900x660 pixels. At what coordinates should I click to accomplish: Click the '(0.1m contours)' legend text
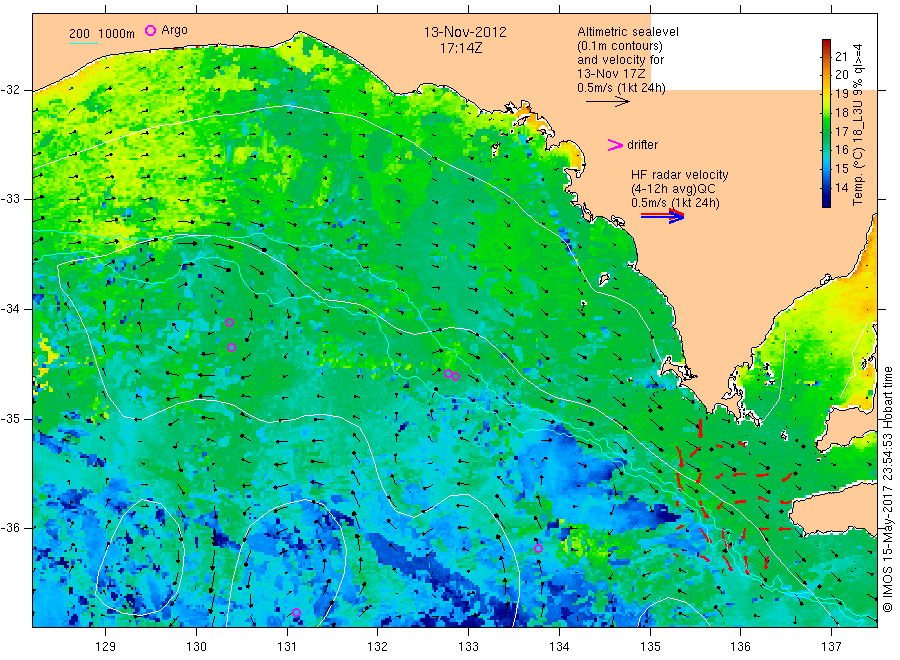pos(620,46)
